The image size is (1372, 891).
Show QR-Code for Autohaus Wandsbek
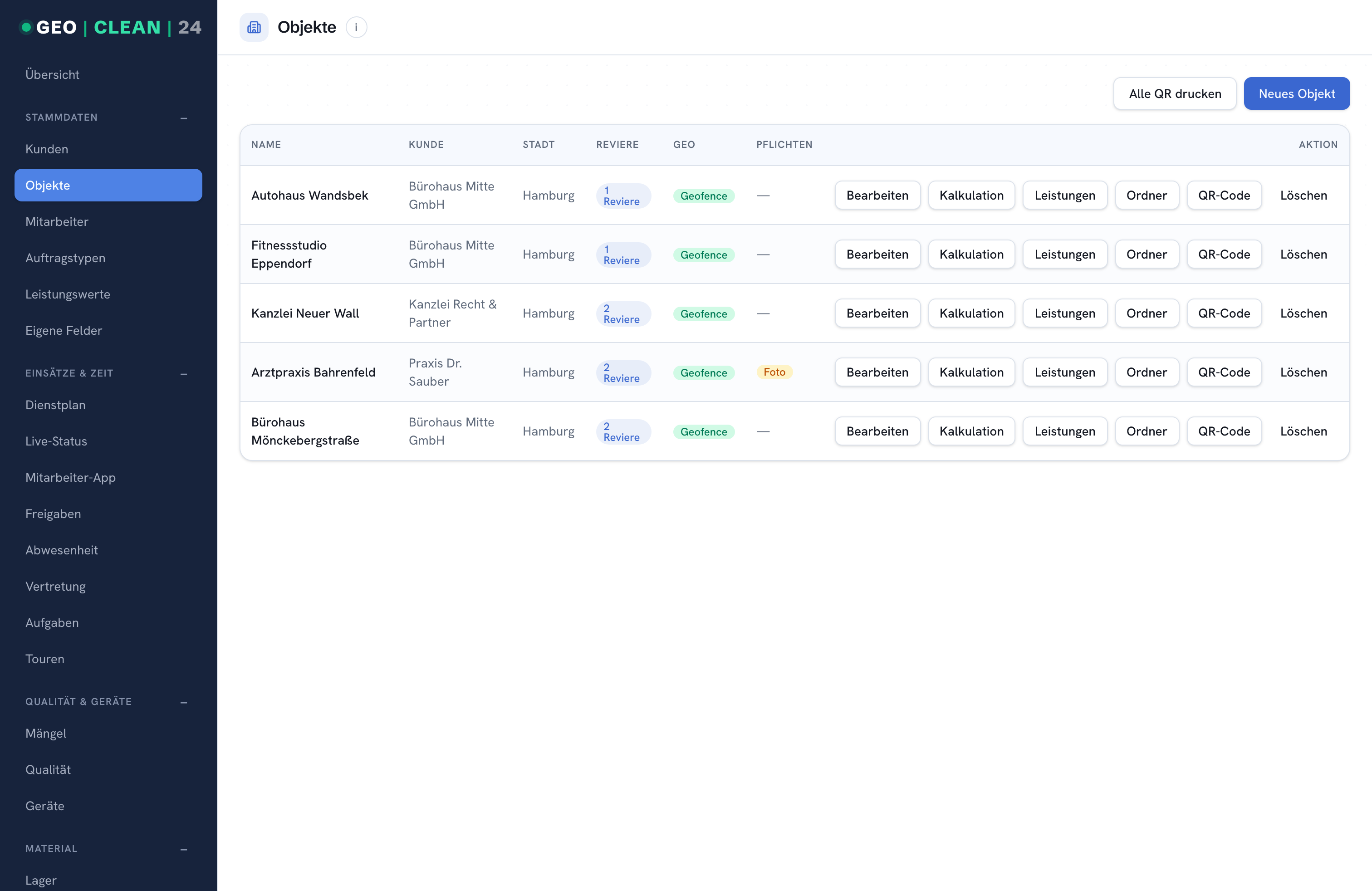[x=1224, y=196]
